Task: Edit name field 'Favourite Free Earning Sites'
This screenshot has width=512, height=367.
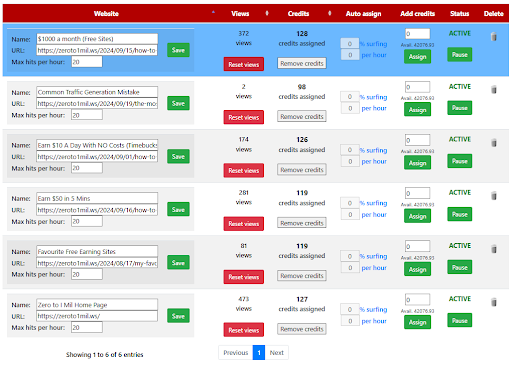Action: (x=97, y=251)
